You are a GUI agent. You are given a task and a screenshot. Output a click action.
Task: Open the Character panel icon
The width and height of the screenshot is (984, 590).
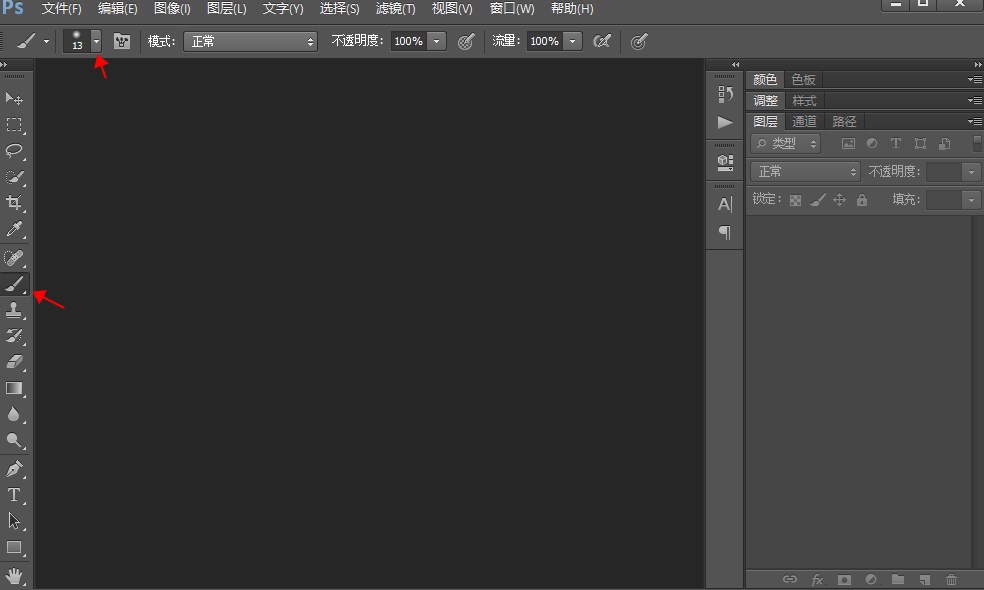pyautogui.click(x=725, y=204)
